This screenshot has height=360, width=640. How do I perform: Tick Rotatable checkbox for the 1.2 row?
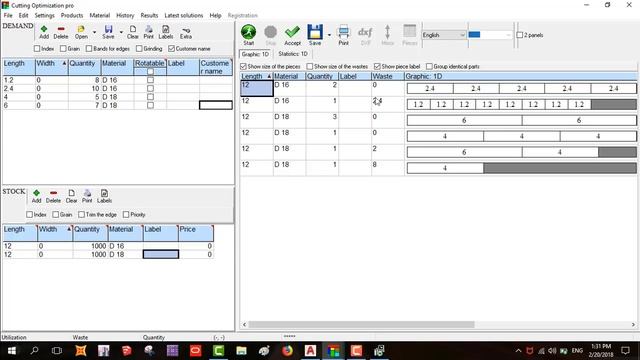tap(150, 80)
